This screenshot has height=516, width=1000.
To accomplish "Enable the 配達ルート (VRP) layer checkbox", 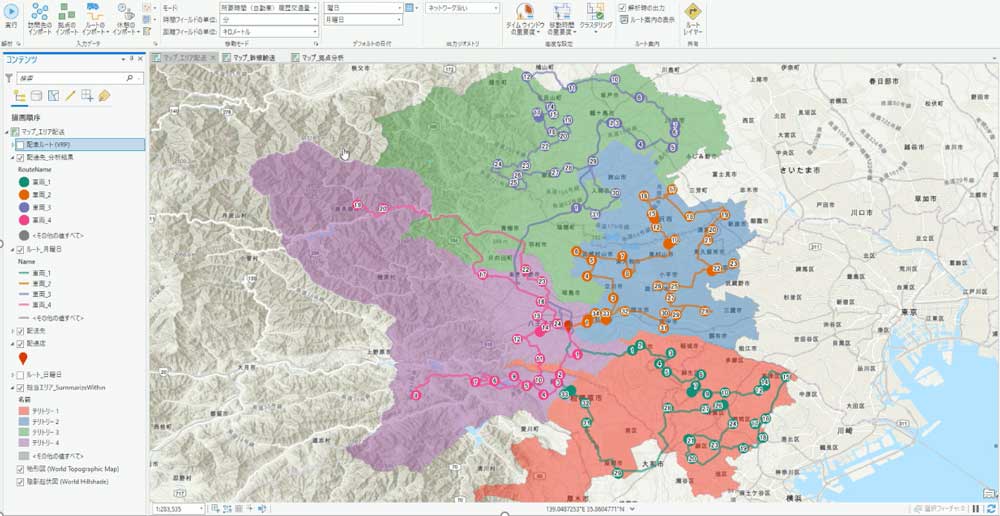I will point(20,145).
